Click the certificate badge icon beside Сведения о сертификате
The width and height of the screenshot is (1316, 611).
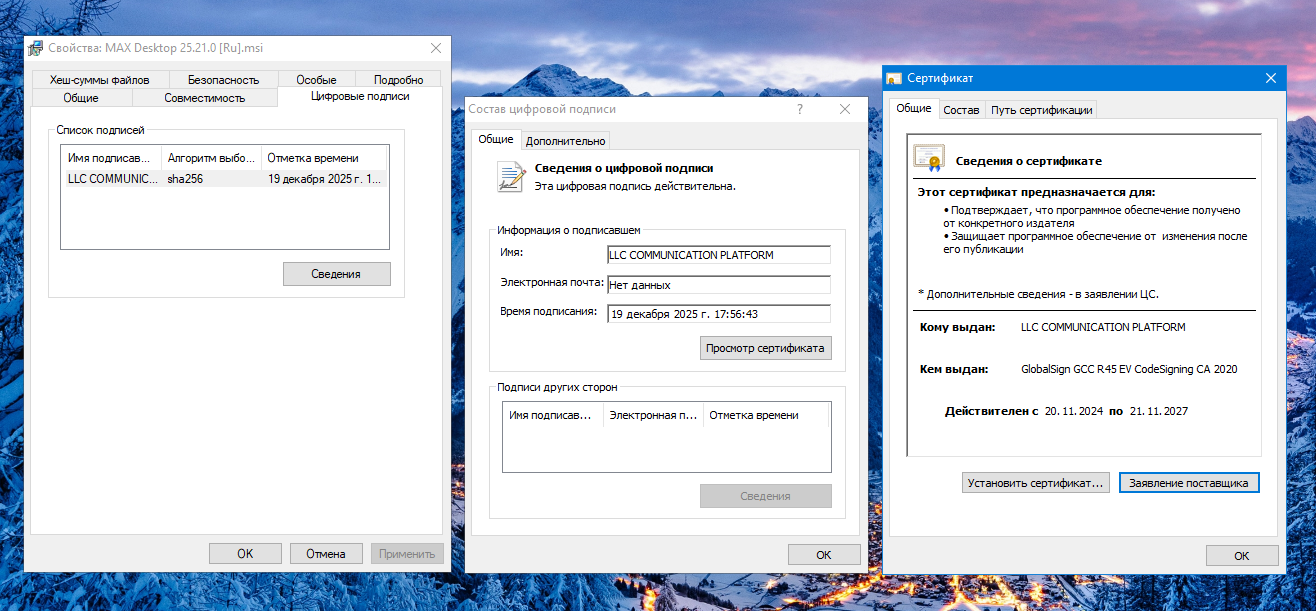(x=928, y=159)
